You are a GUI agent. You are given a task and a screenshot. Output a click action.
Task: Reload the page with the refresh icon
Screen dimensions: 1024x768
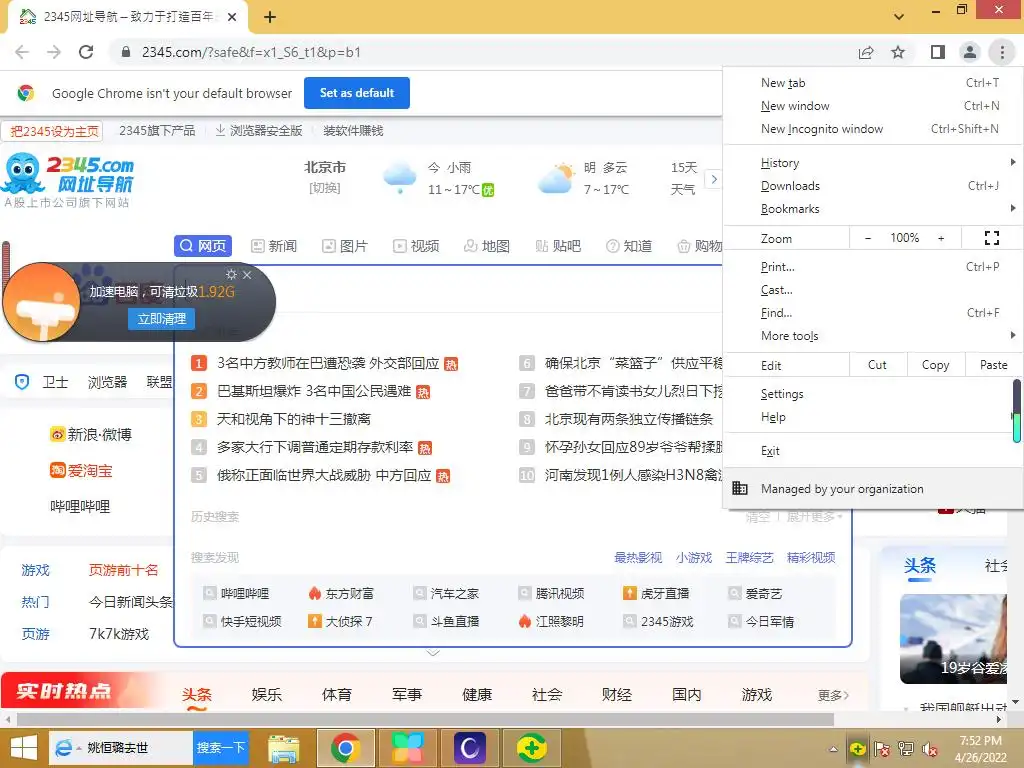86,52
